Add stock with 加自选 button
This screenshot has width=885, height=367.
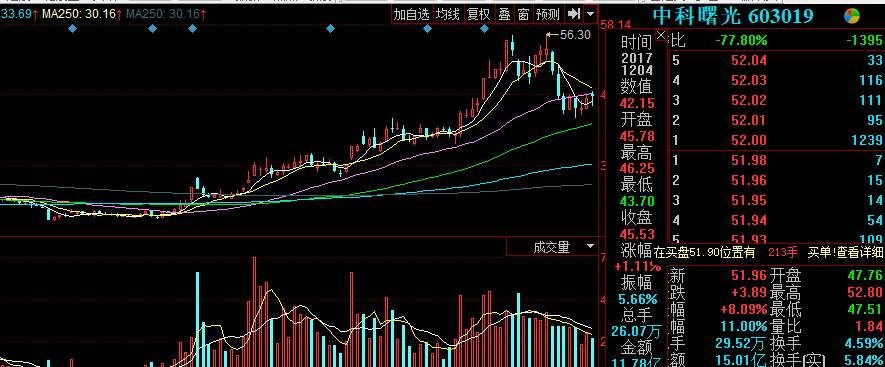[412, 15]
